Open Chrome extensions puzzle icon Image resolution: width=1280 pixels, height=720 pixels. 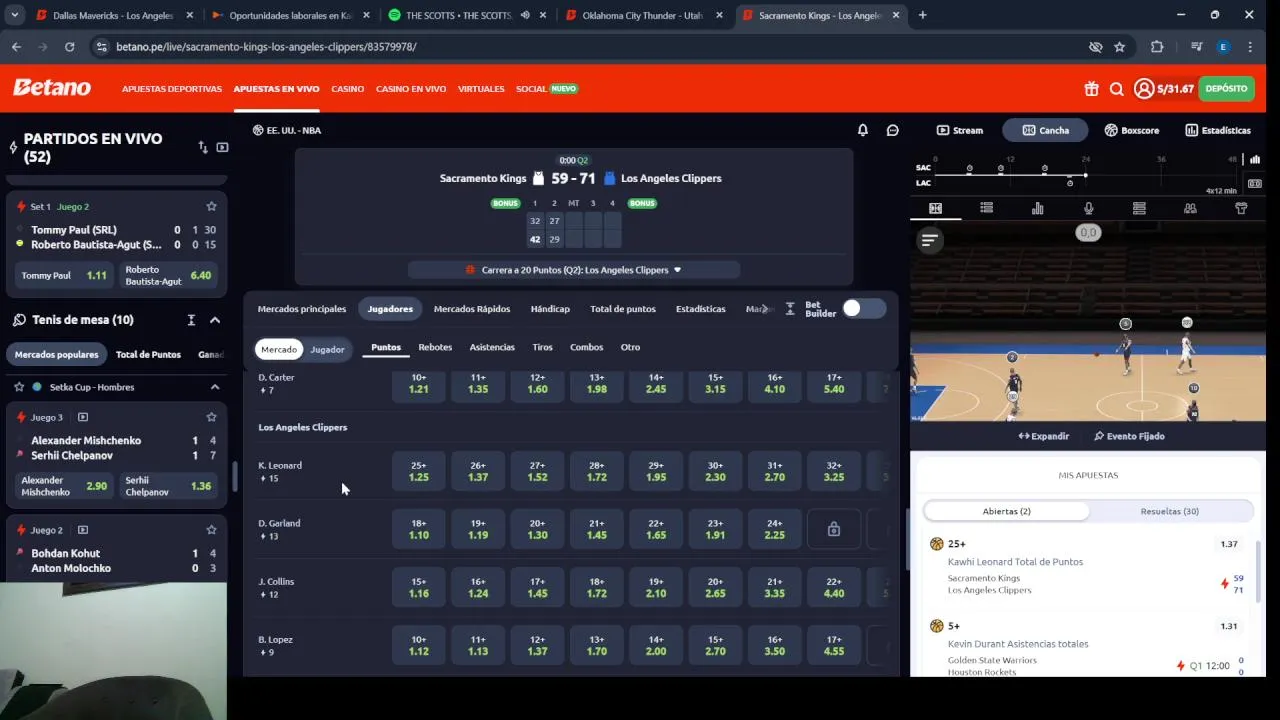[1157, 47]
